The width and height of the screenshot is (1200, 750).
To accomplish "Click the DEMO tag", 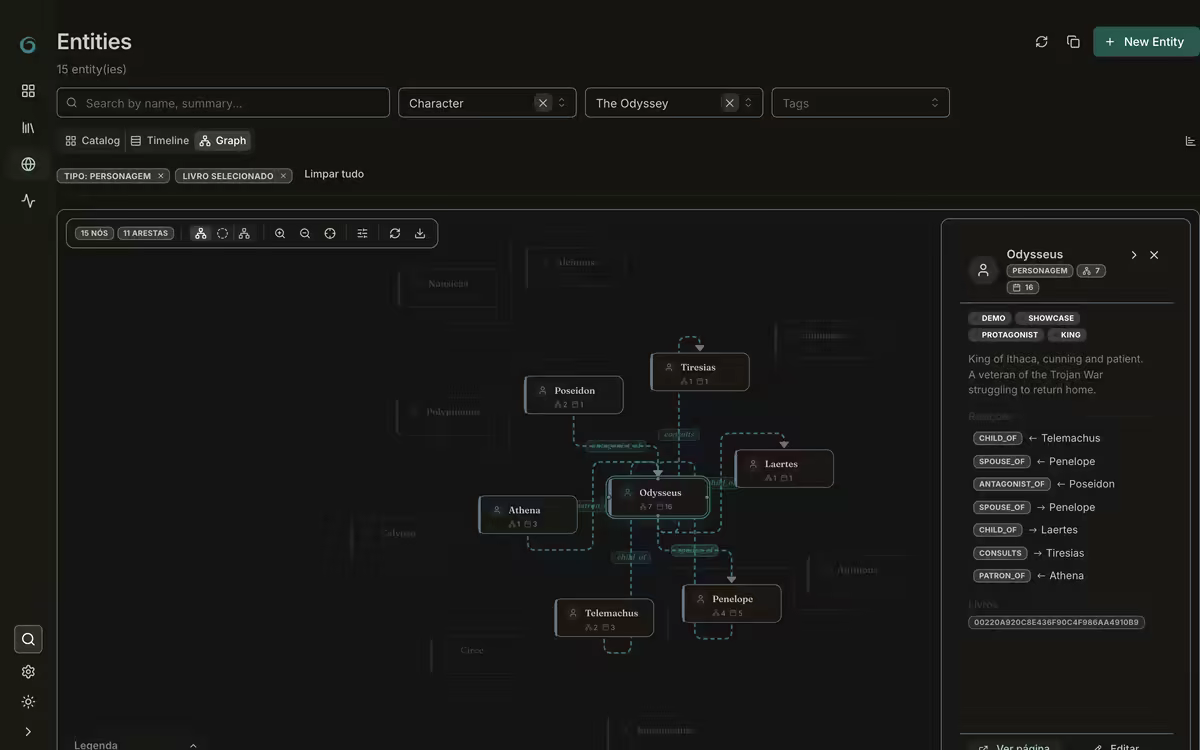I will [x=991, y=318].
